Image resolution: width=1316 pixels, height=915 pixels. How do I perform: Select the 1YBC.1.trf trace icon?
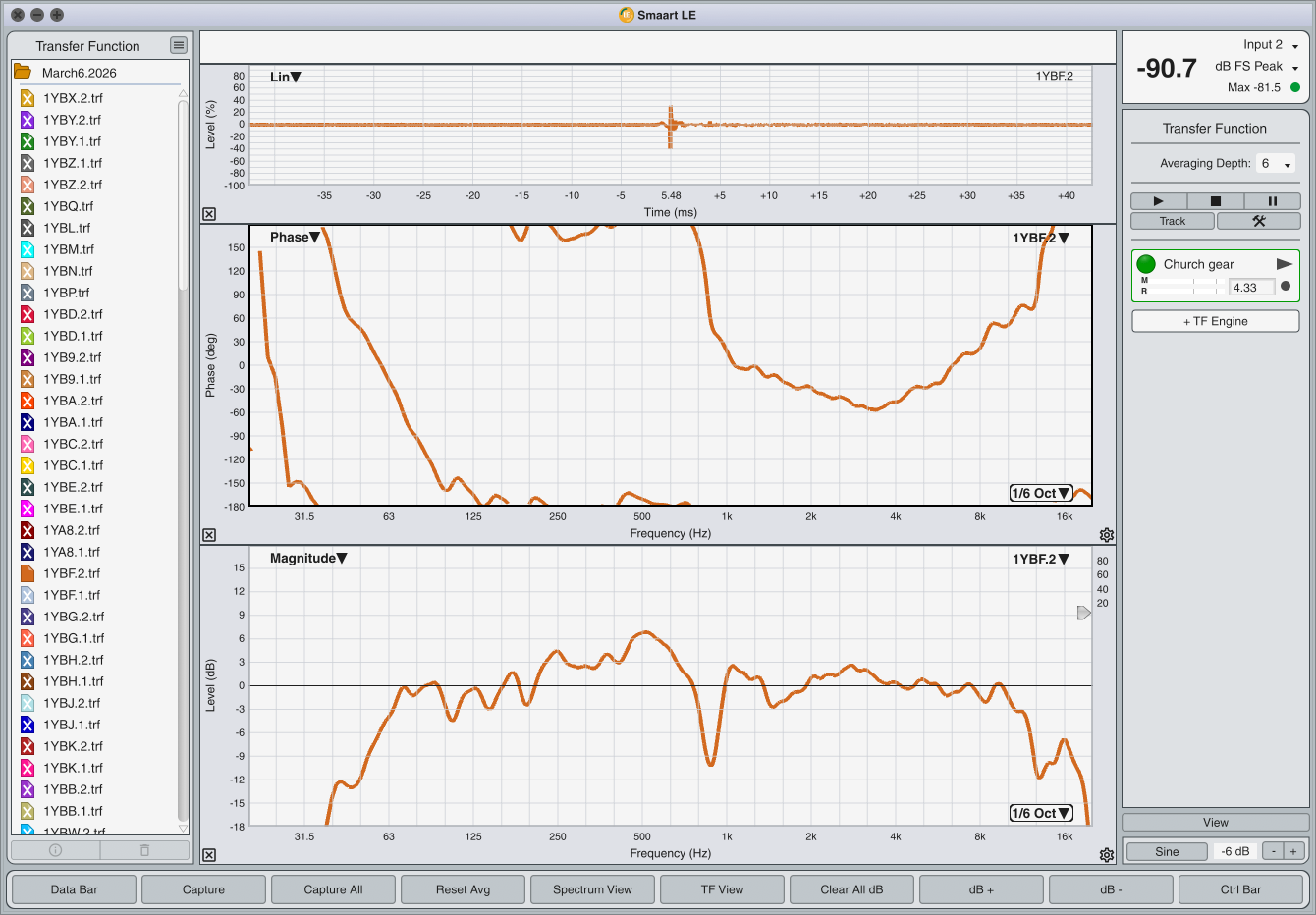click(27, 465)
